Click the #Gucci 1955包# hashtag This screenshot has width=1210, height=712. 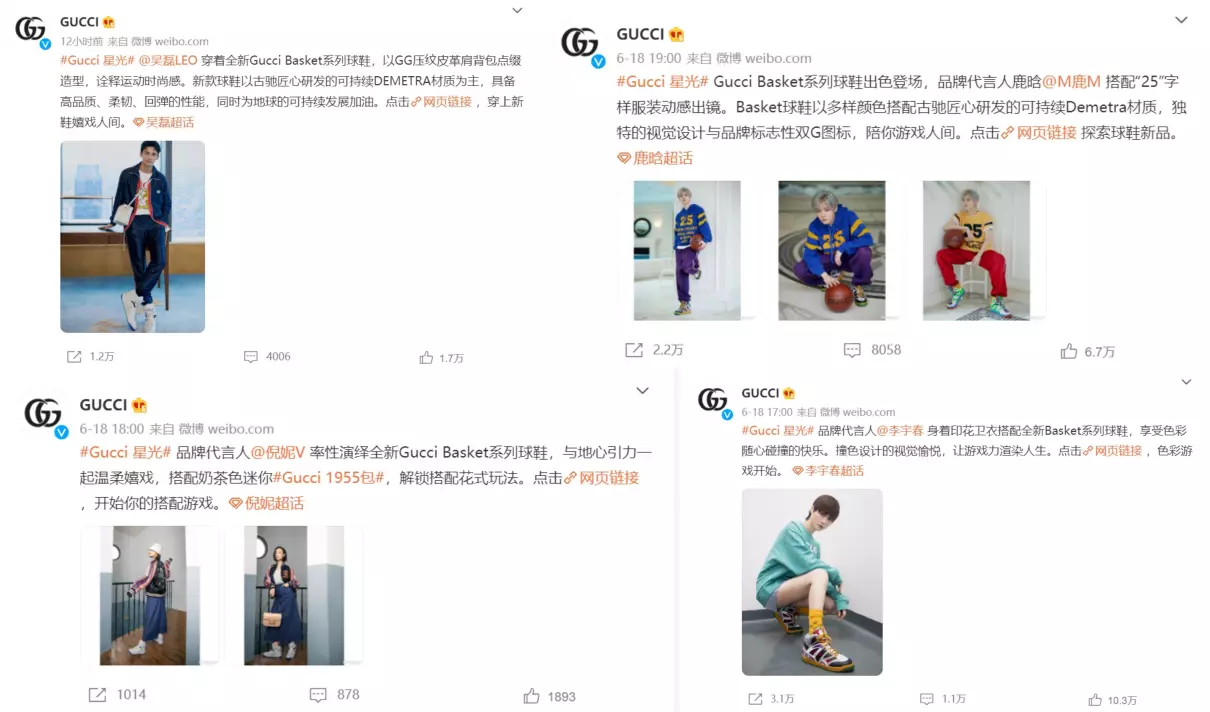328,478
